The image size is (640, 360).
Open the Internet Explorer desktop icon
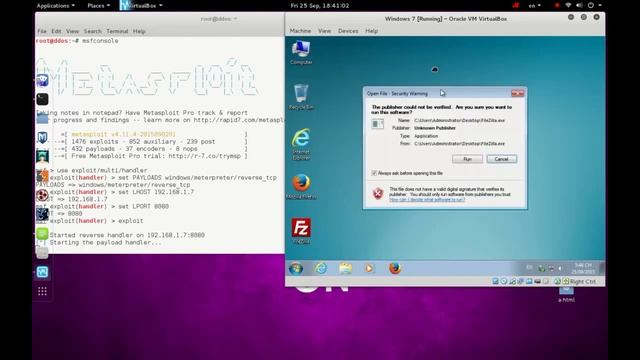point(301,144)
